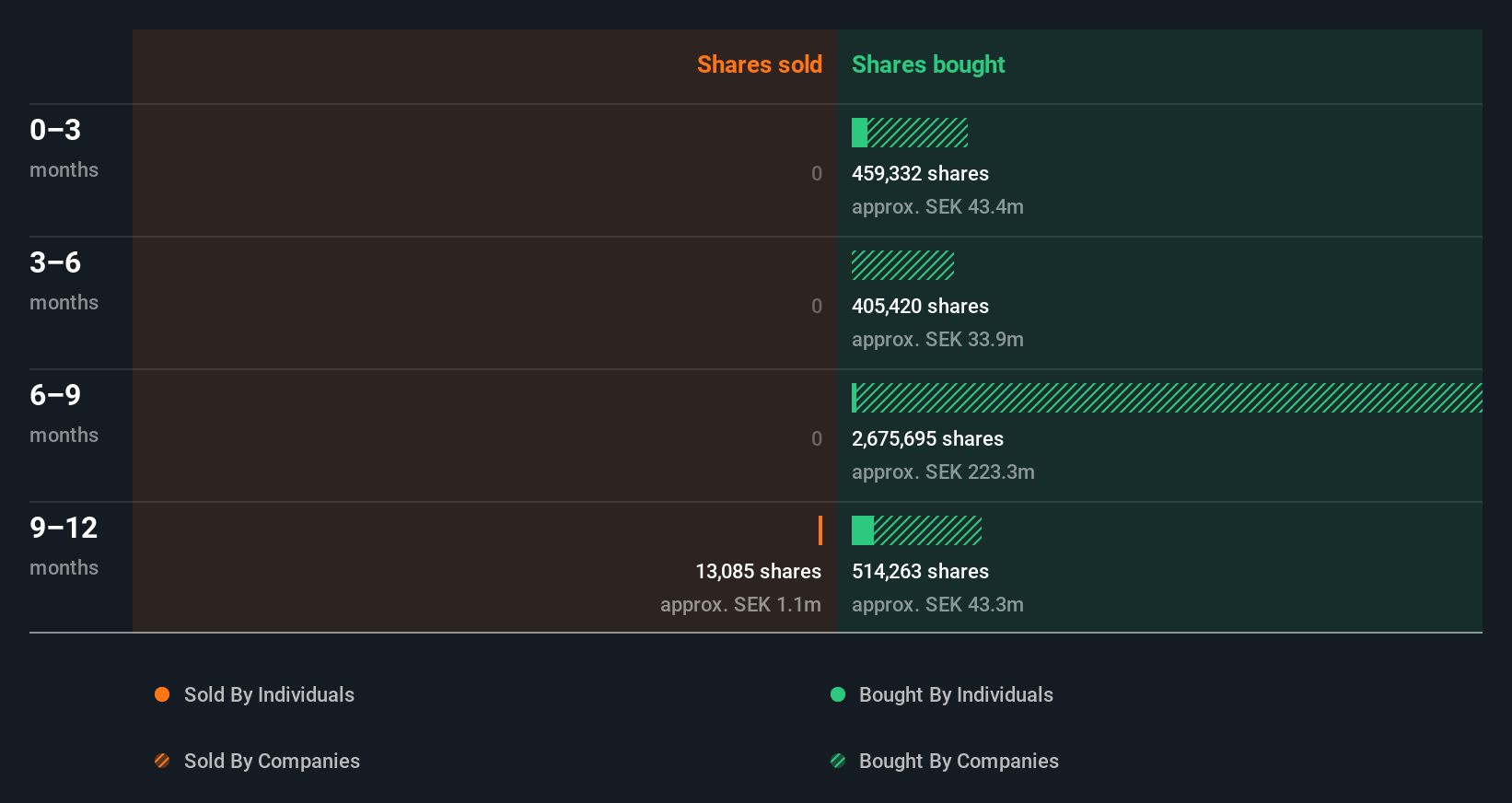Select the Bought By Individuals legend label
This screenshot has width=1512, height=803.
(956, 695)
